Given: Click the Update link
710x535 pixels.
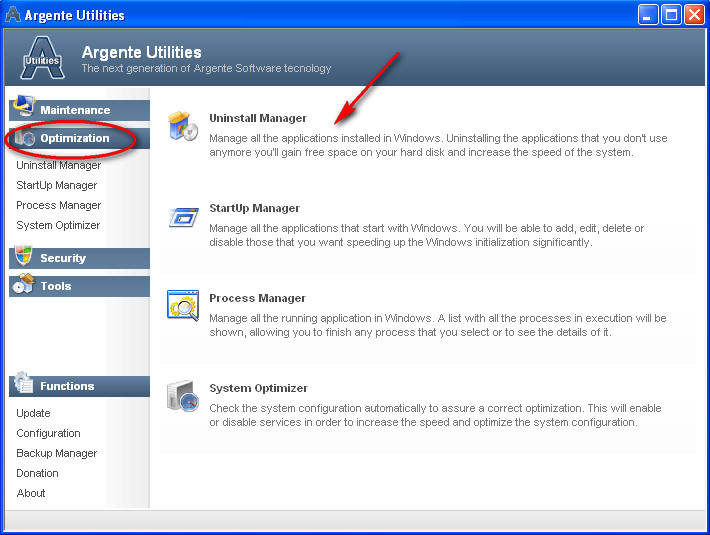Looking at the screenshot, I should click(33, 414).
